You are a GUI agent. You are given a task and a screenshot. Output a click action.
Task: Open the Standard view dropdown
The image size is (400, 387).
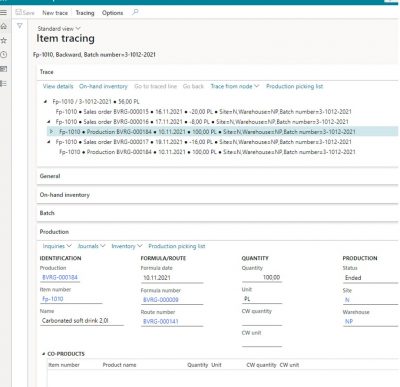pos(59,29)
